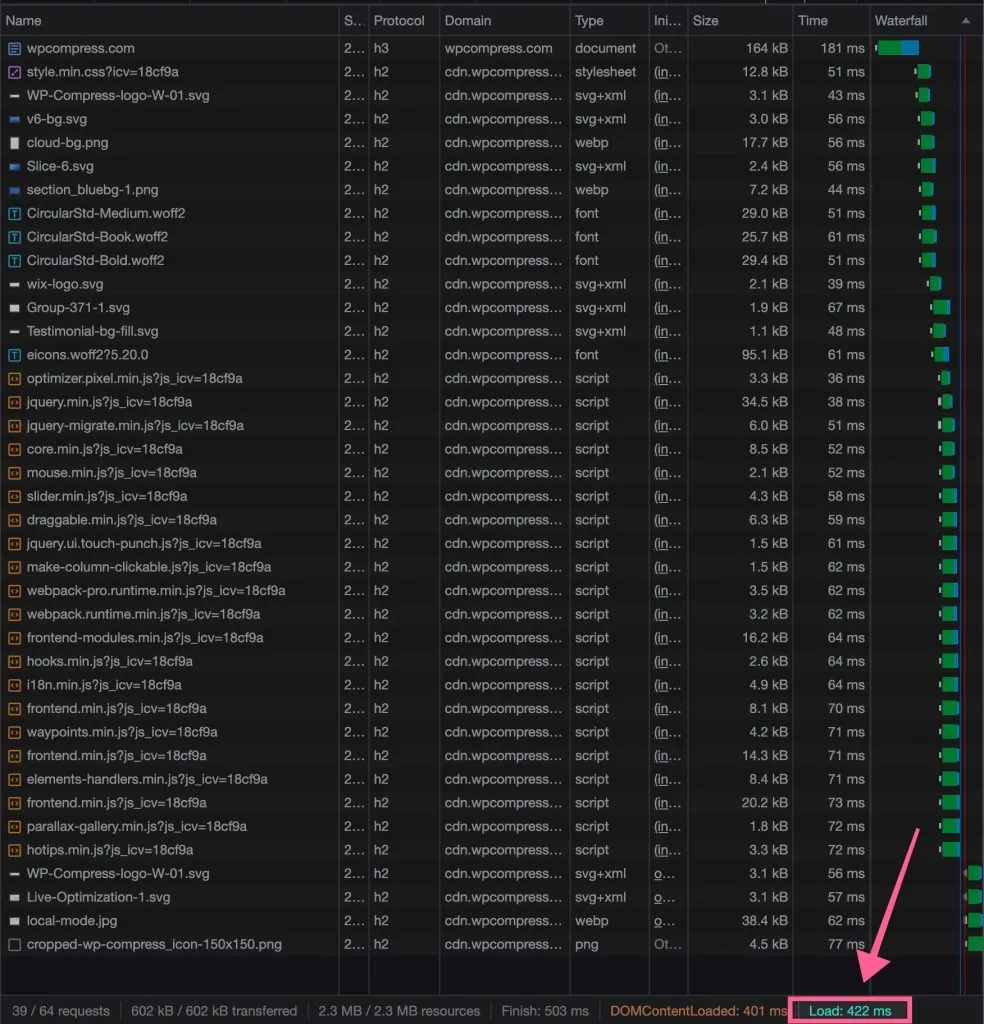Sort by the Name column header
The height and width of the screenshot is (1024, 984).
click(x=24, y=20)
